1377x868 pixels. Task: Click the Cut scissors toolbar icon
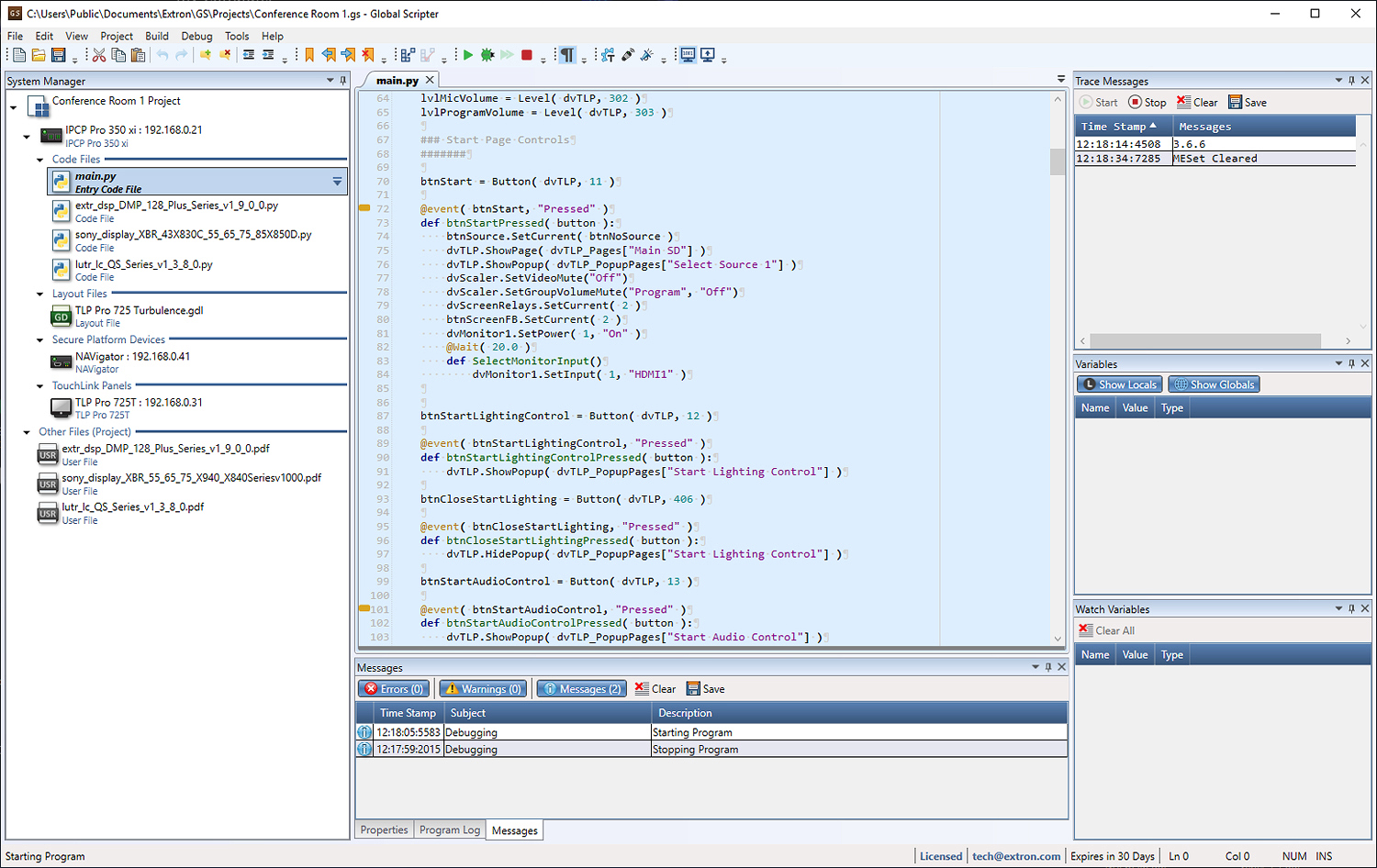[x=99, y=55]
